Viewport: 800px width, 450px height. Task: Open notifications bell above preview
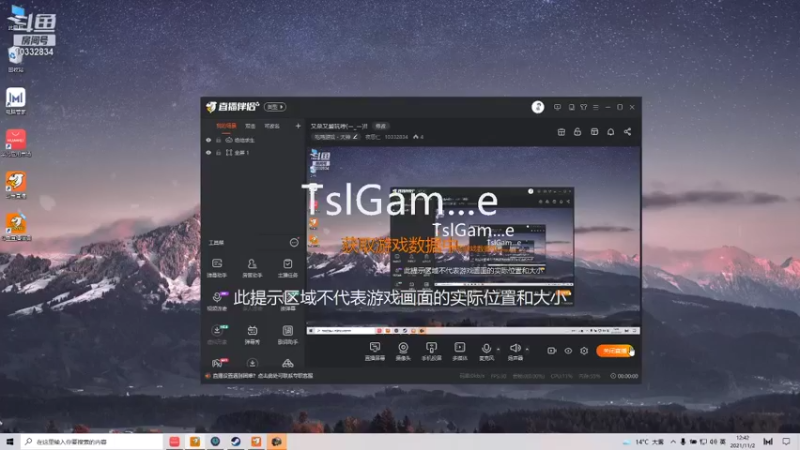(611, 132)
